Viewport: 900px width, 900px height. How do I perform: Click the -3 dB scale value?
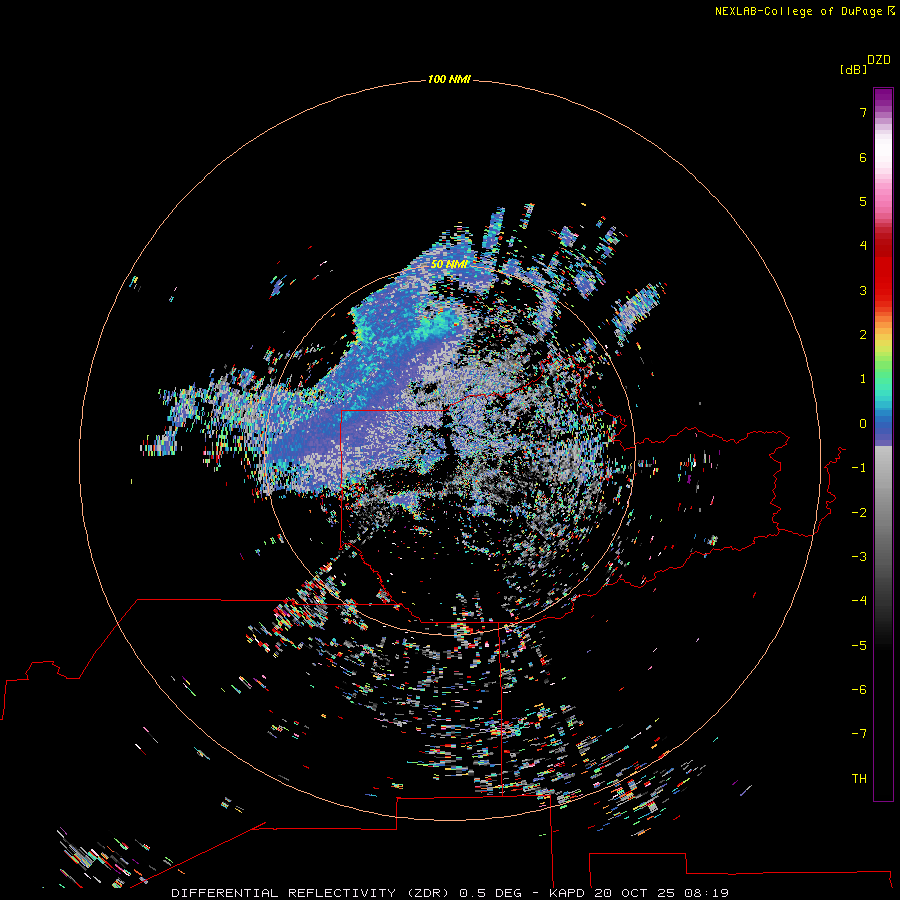pos(859,557)
